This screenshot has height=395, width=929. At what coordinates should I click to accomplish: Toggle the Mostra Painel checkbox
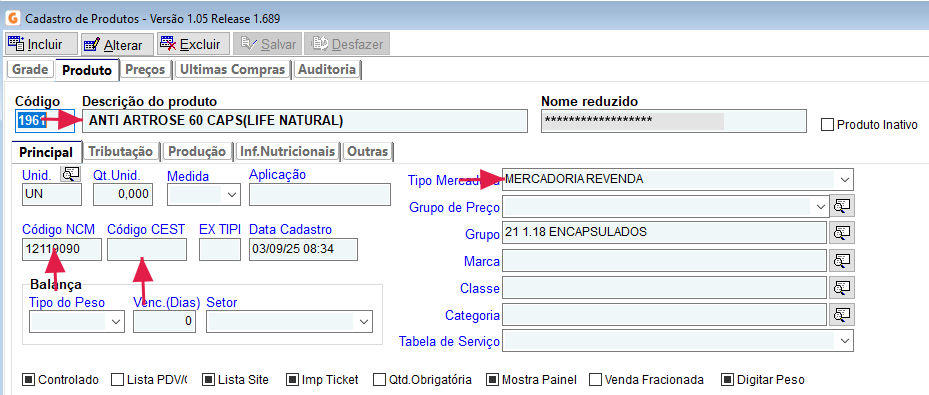(x=492, y=380)
